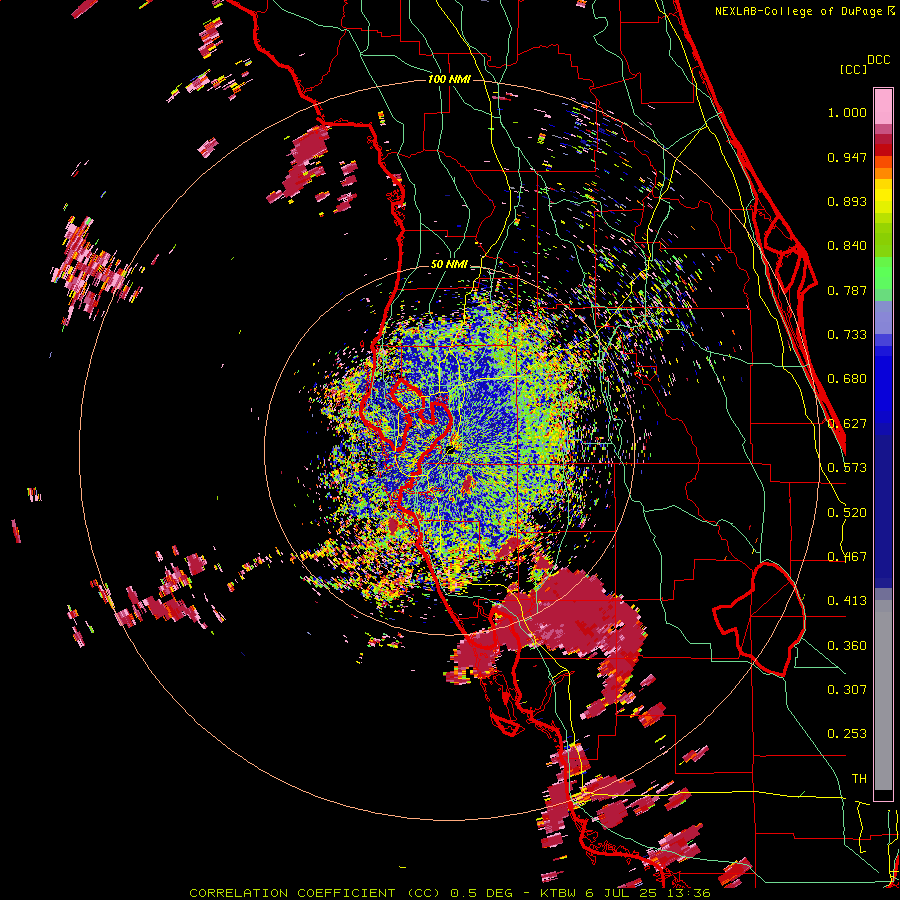Viewport: 900px width, 900px height.
Task: Click the 0.253 color scale label
Action: tap(847, 734)
